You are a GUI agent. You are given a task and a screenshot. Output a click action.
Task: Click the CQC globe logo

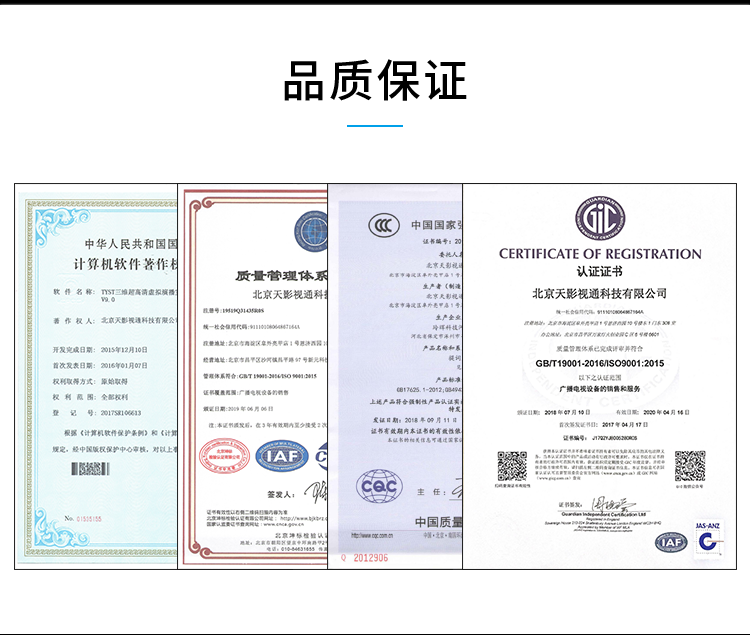pos(379,486)
